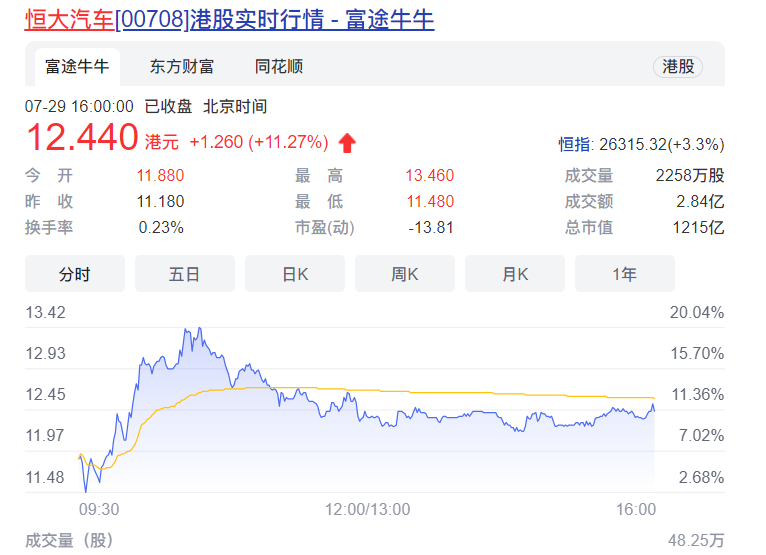This screenshot has width=766, height=555.
Task: Click the 20.04% percent axis label
Action: [x=697, y=312]
